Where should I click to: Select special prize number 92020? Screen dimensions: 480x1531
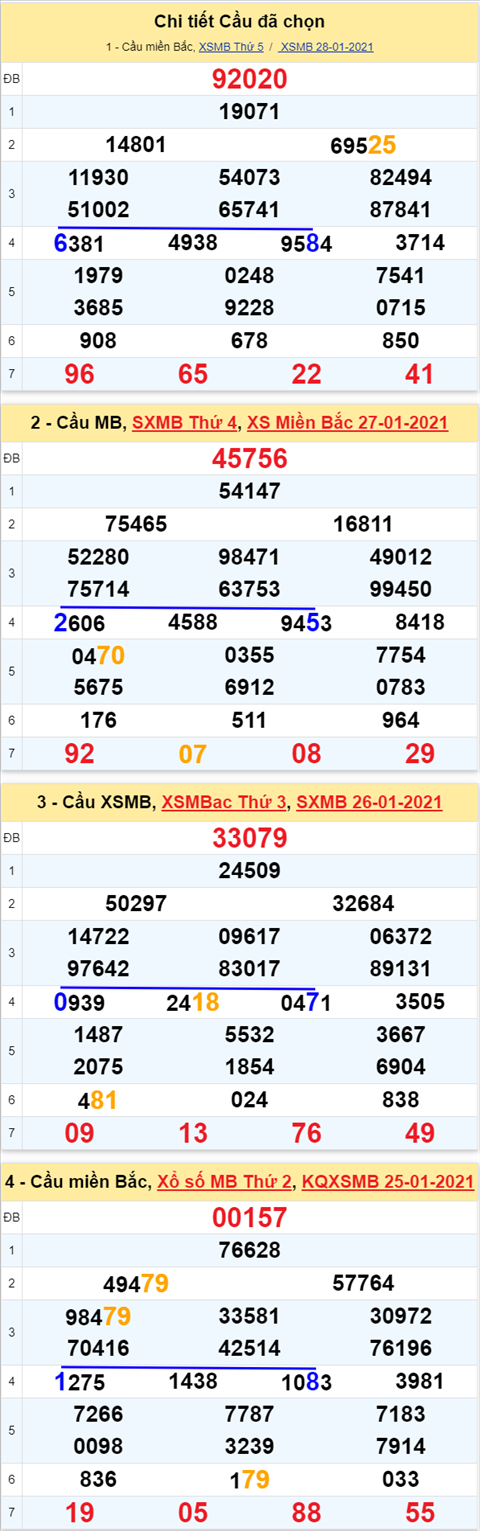click(x=250, y=80)
